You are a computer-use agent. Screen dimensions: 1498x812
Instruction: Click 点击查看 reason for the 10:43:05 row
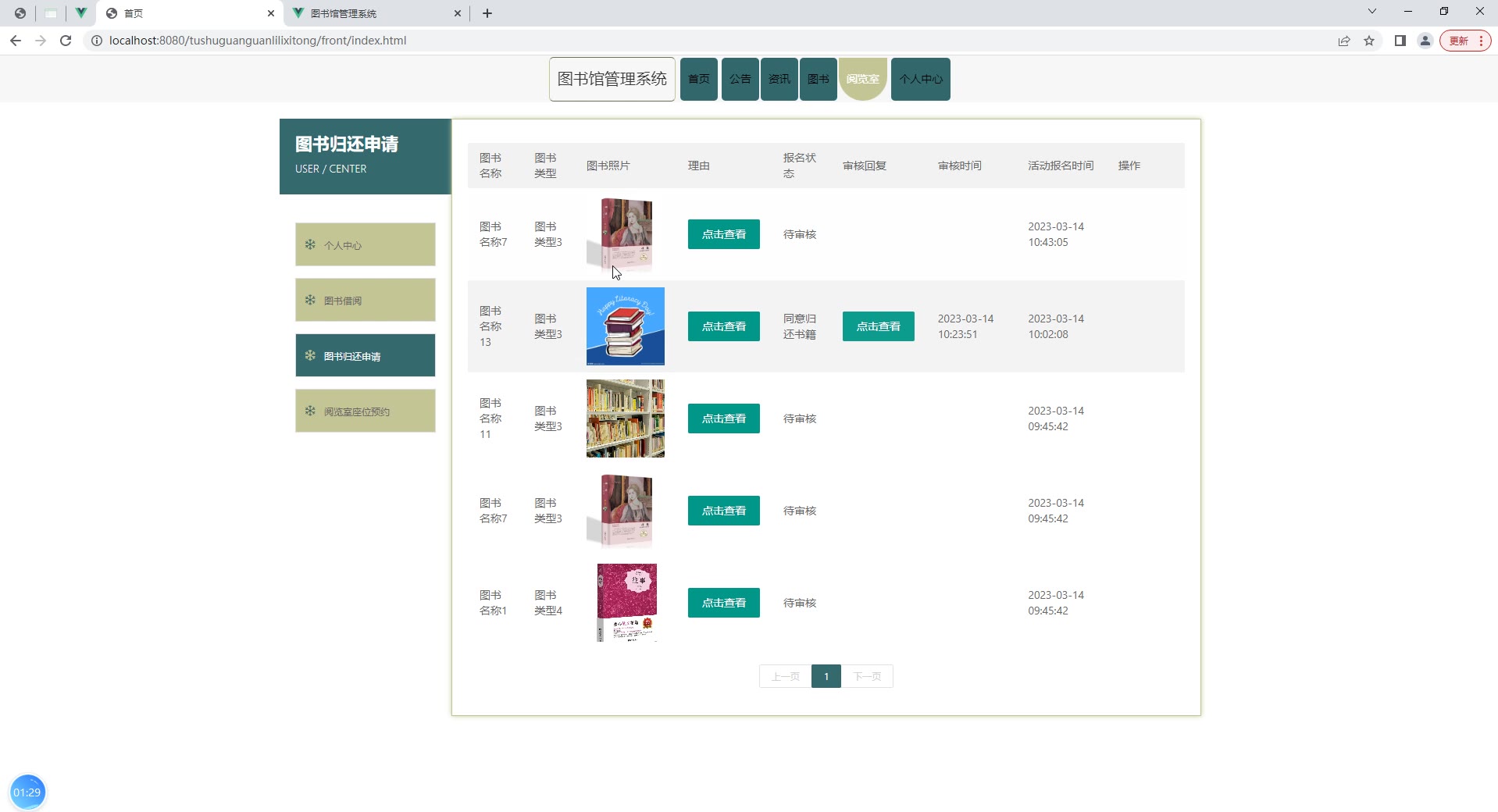(x=724, y=234)
